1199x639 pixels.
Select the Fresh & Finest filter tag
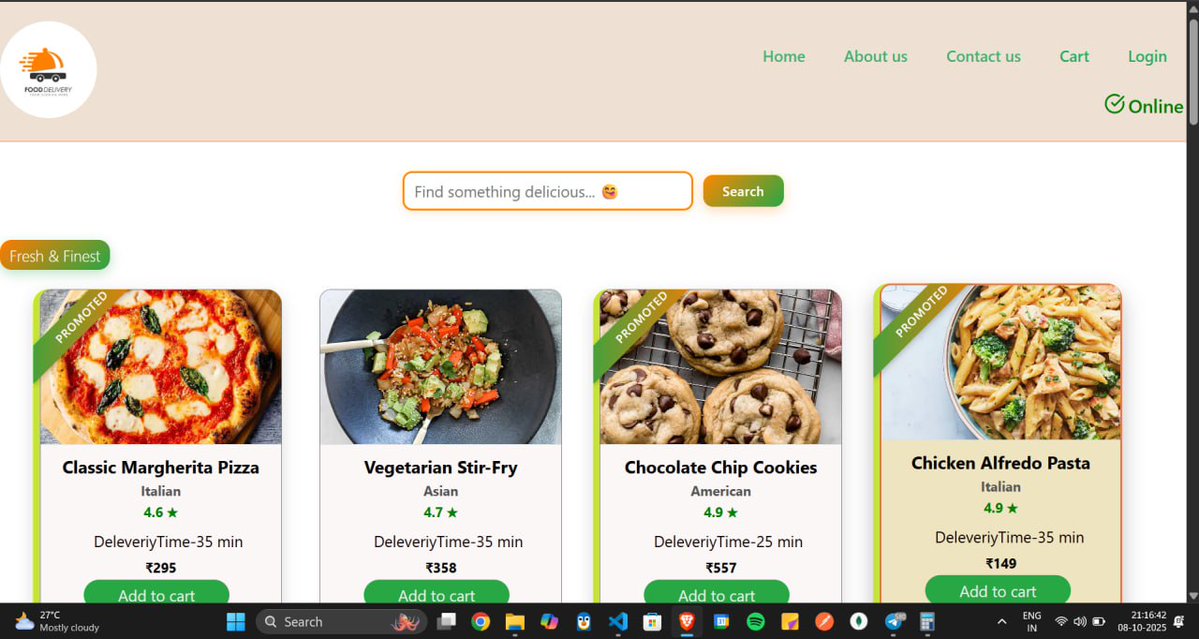click(55, 255)
